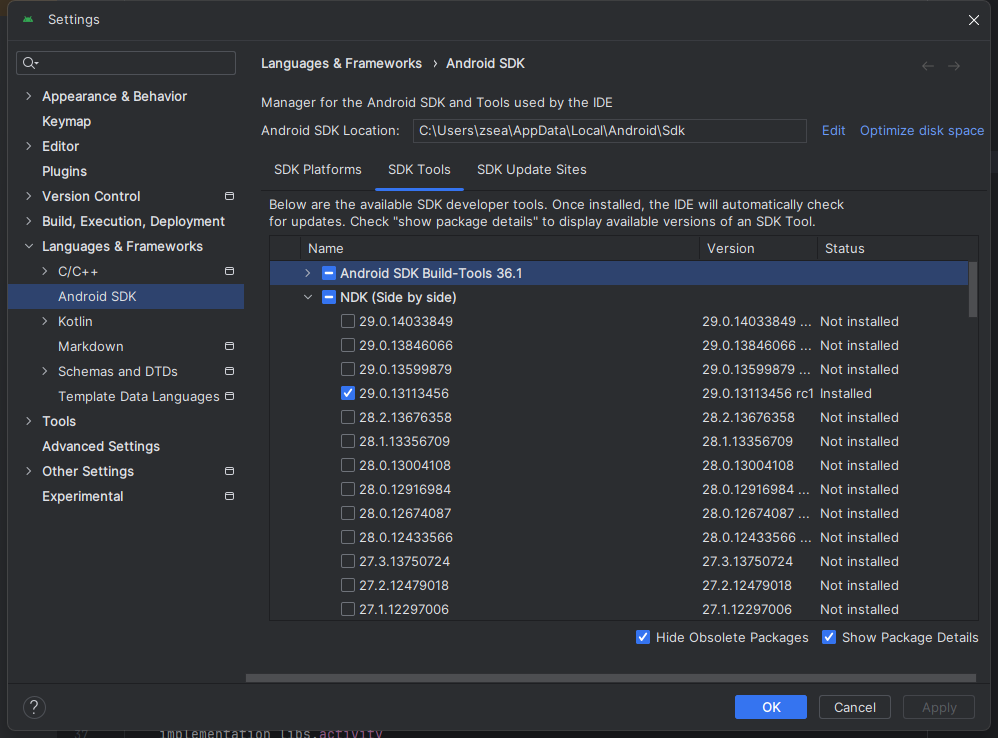Image resolution: width=998 pixels, height=738 pixels.
Task: Uncheck installed NDK 29.0.13113456
Action: [x=347, y=393]
